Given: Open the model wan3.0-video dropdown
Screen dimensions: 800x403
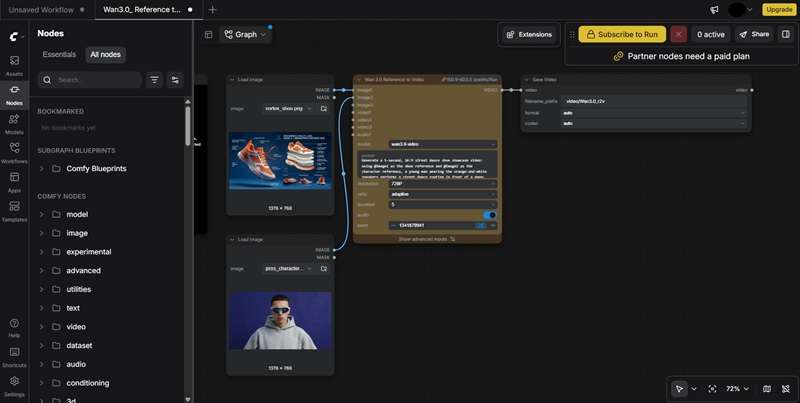Looking at the screenshot, I should [x=442, y=144].
